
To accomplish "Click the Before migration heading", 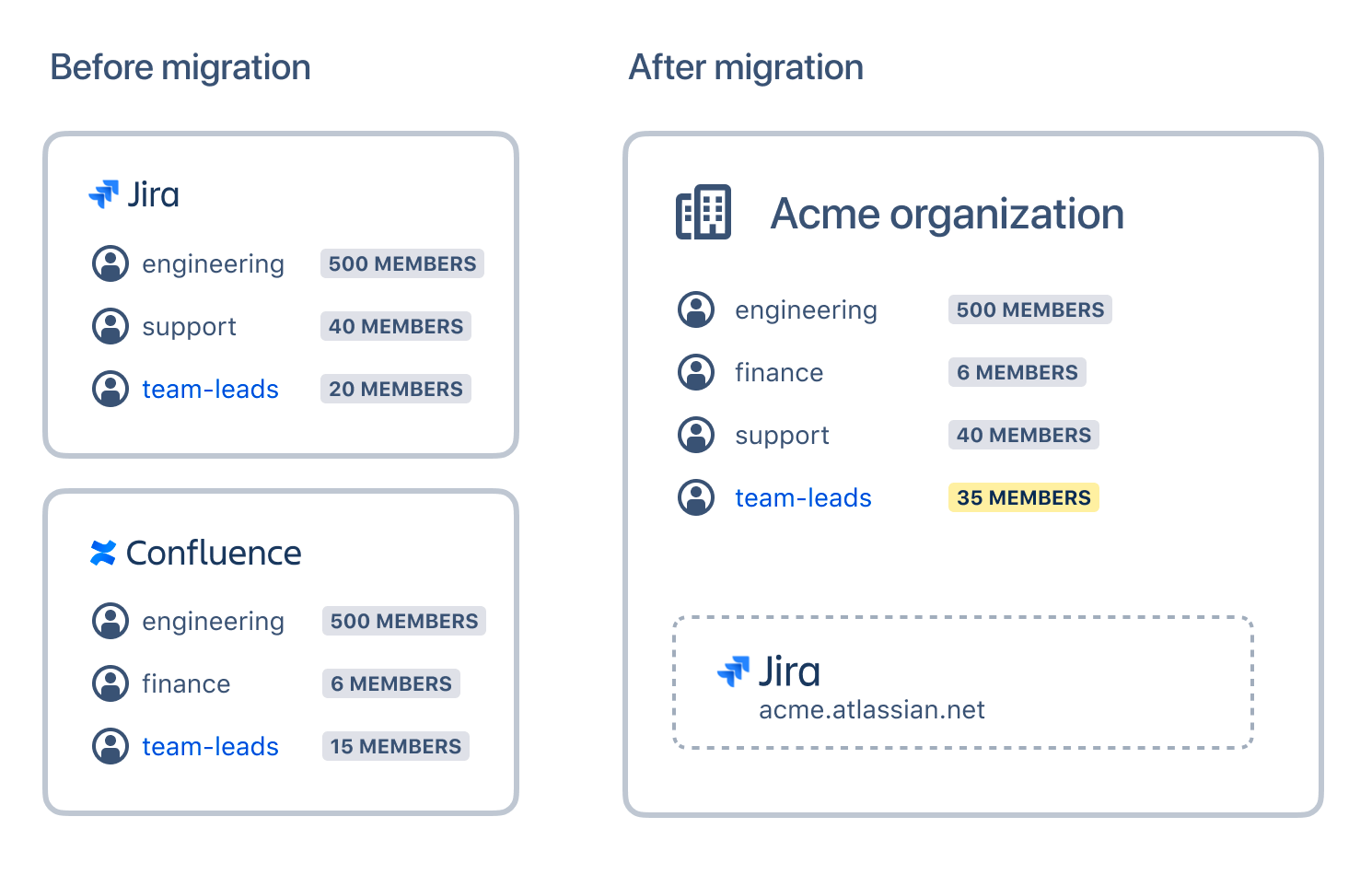I will pyautogui.click(x=180, y=67).
